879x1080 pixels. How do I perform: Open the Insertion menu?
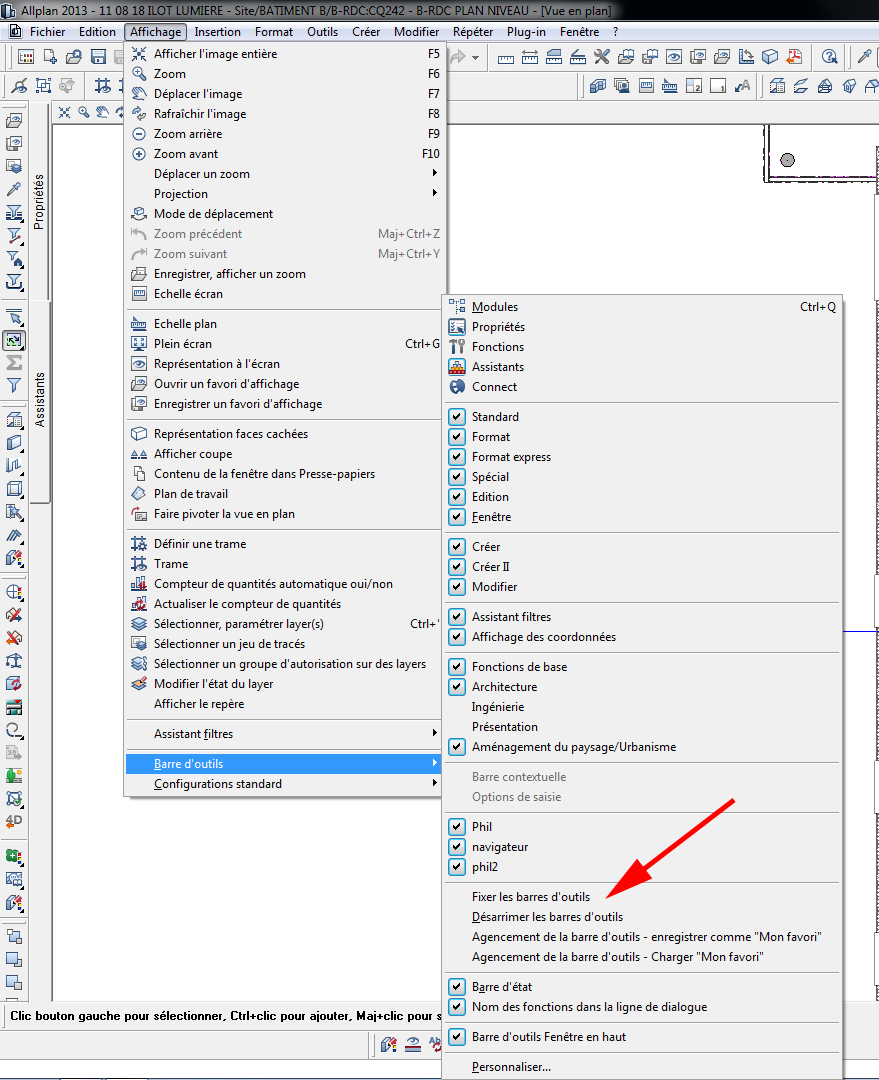pos(218,32)
